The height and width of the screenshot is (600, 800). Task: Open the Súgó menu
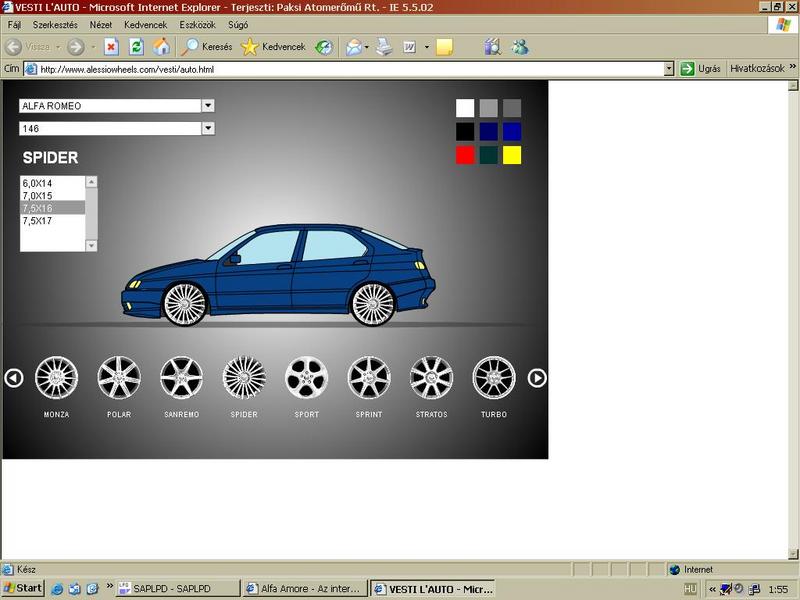238,24
